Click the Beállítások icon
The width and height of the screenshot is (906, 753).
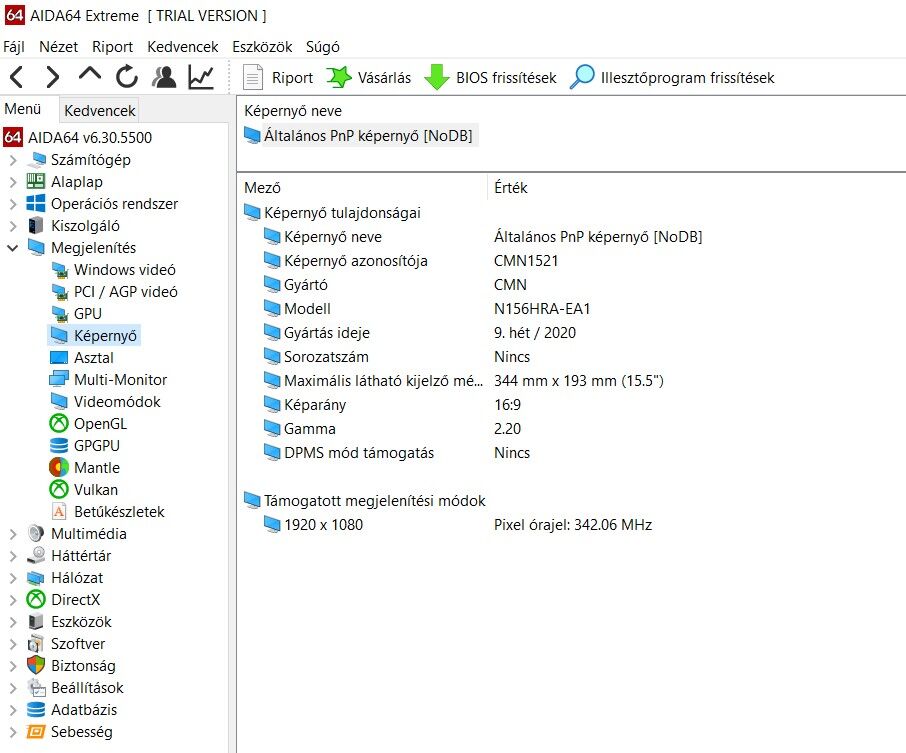36,688
